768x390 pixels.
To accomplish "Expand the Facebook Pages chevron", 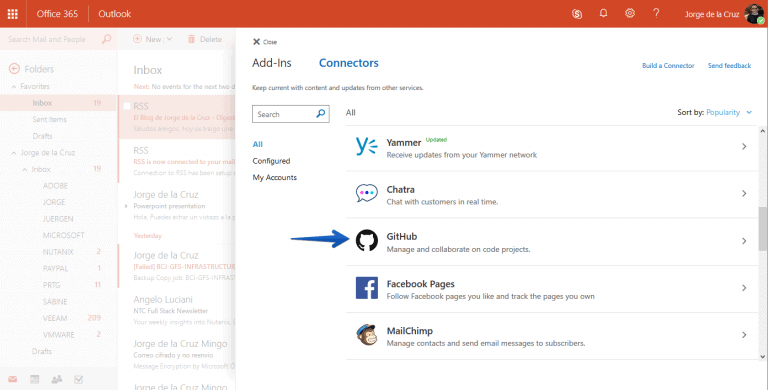I will (744, 288).
